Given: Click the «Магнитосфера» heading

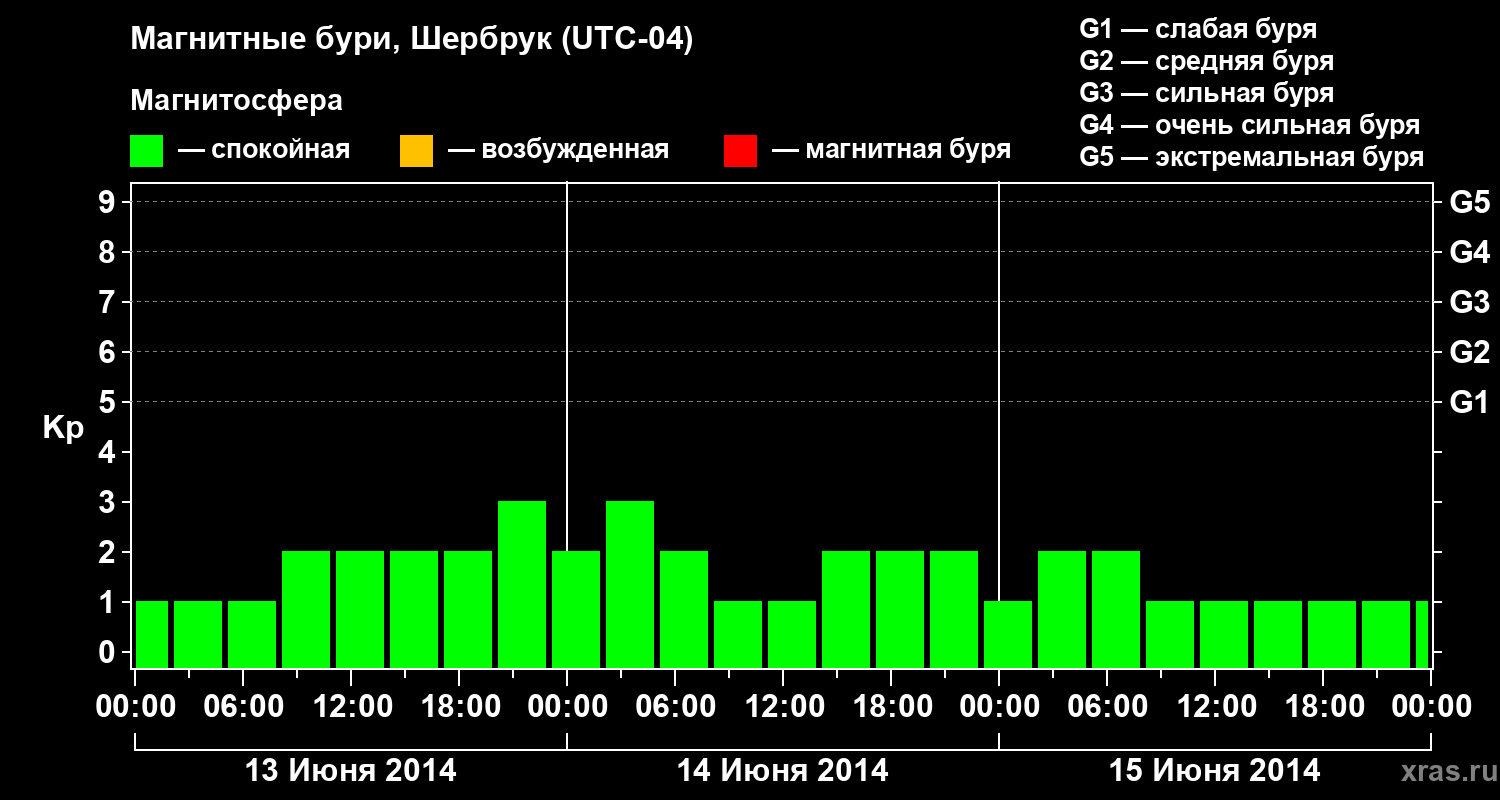Looking at the screenshot, I should coord(236,101).
